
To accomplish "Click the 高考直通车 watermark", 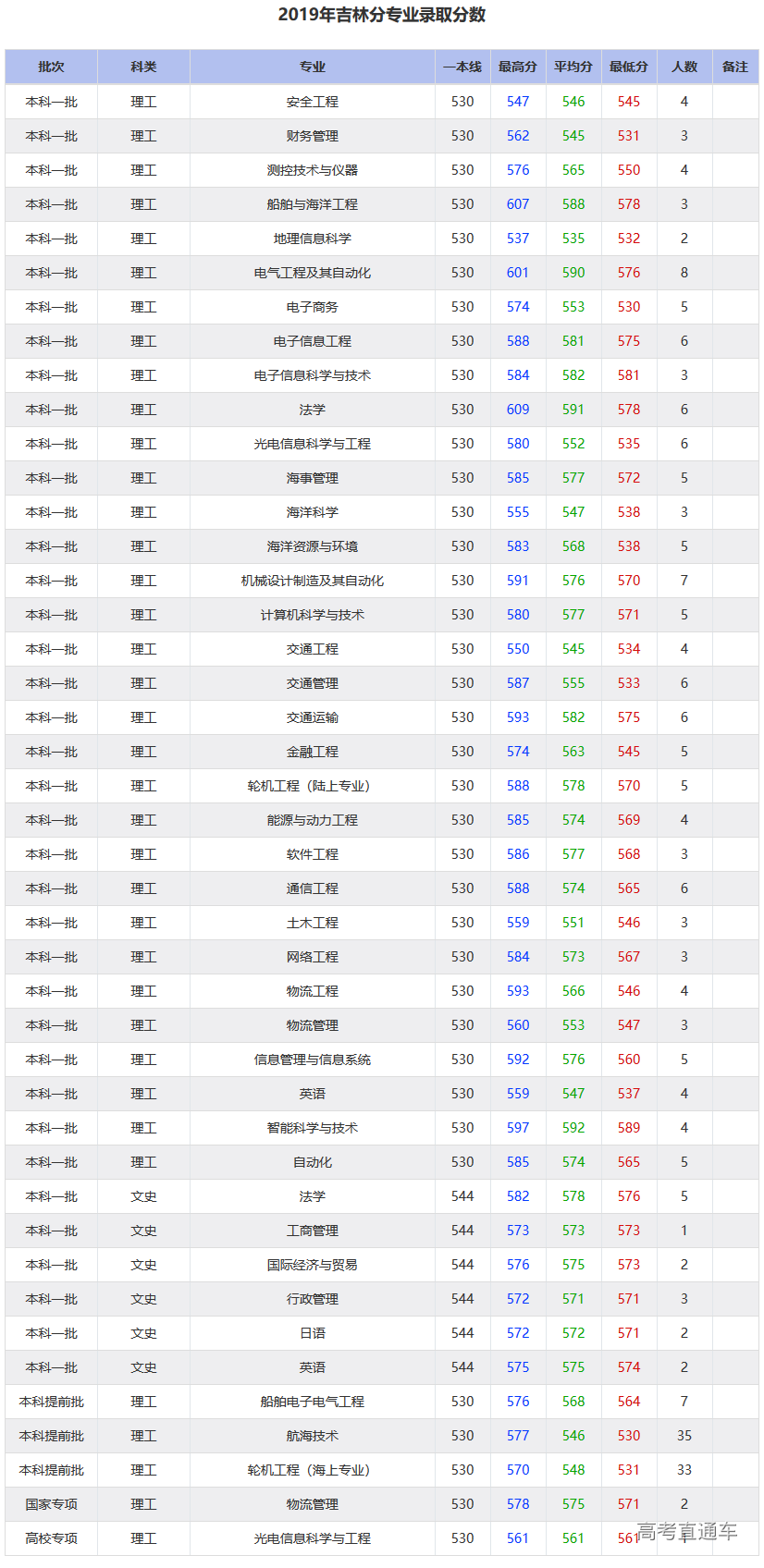I will point(687,1532).
